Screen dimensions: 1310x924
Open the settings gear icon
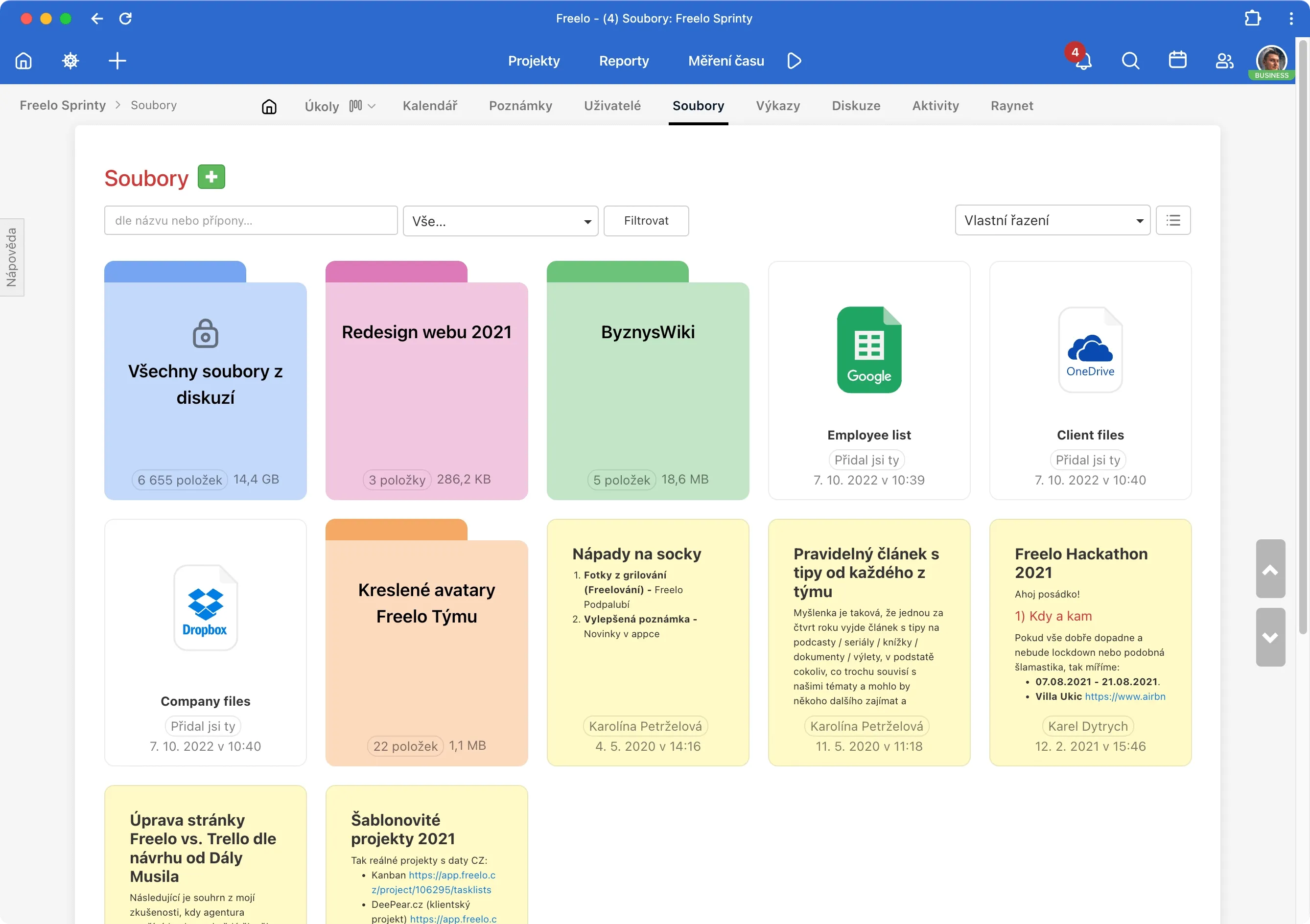70,61
